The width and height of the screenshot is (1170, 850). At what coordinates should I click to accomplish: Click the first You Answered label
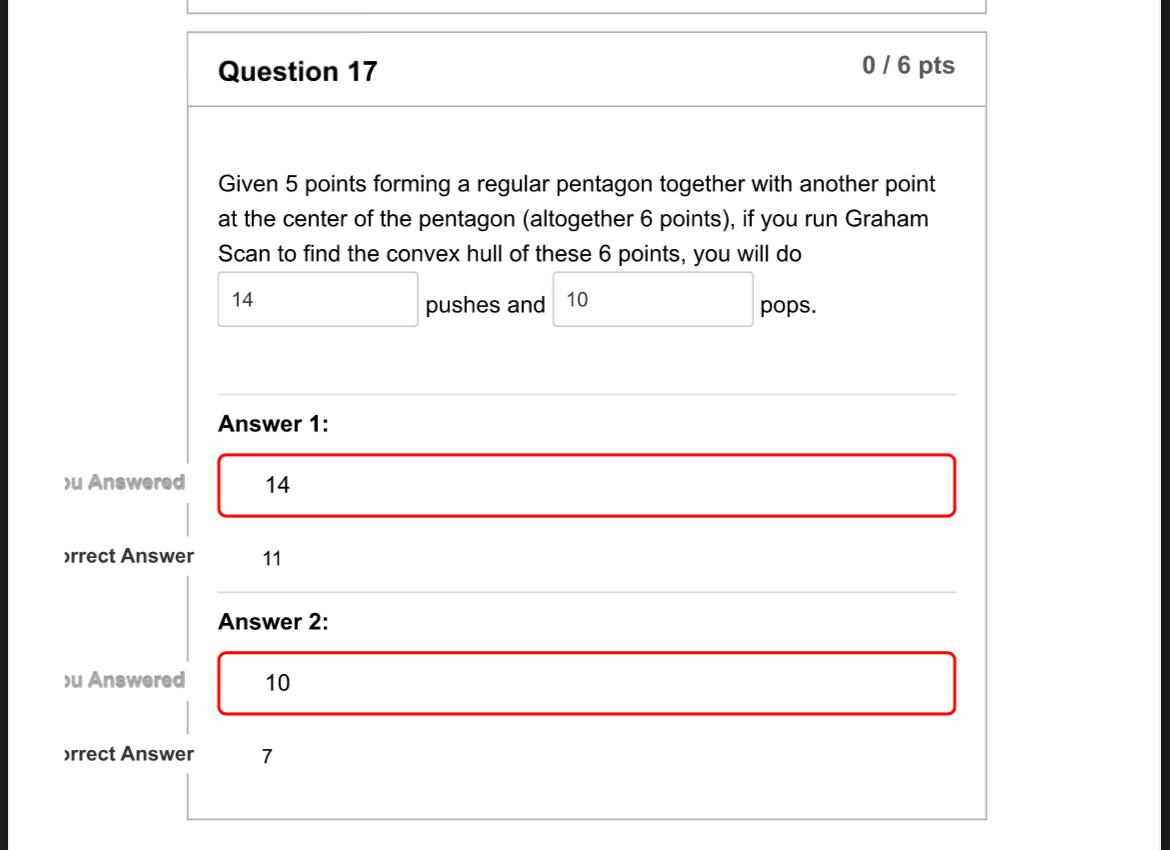121,481
